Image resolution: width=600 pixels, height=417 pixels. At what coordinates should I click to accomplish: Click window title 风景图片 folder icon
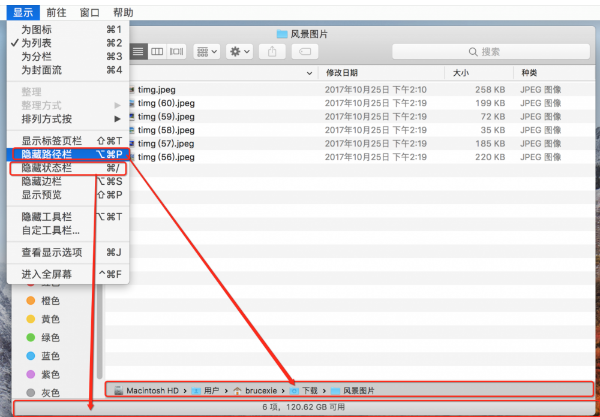tap(282, 34)
